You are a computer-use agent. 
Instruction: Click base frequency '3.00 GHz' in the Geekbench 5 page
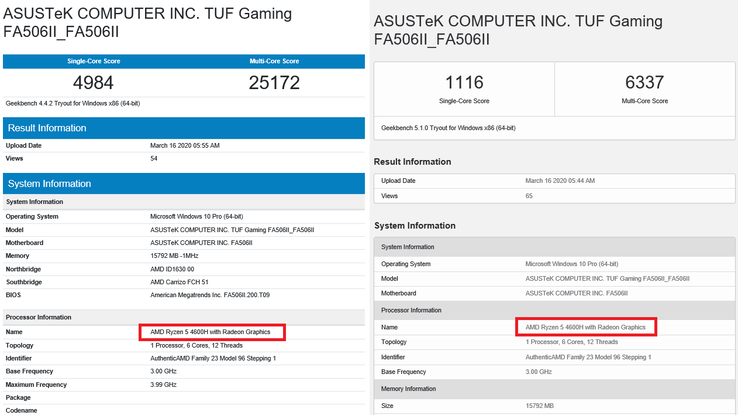(x=538, y=372)
